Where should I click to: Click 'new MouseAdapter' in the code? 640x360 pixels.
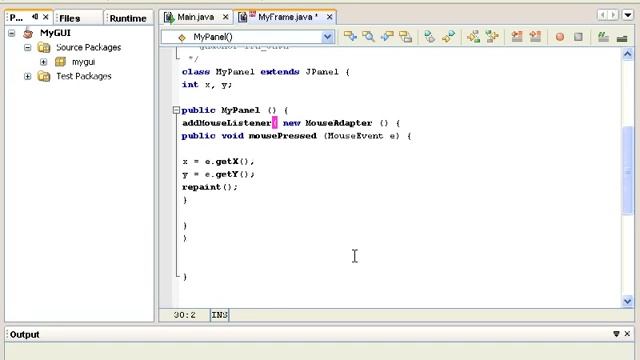coord(327,123)
